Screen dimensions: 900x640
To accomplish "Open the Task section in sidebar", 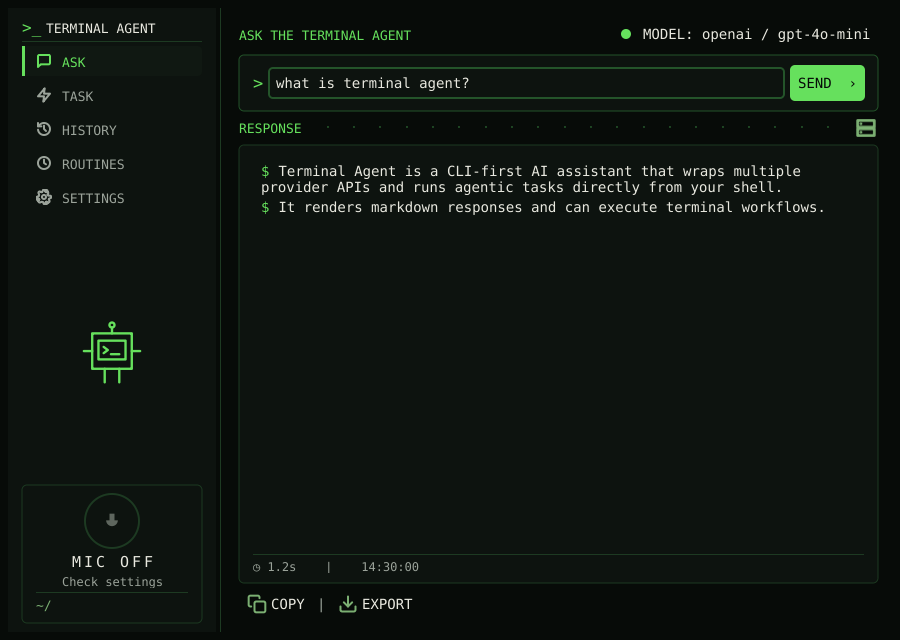I will point(112,96).
